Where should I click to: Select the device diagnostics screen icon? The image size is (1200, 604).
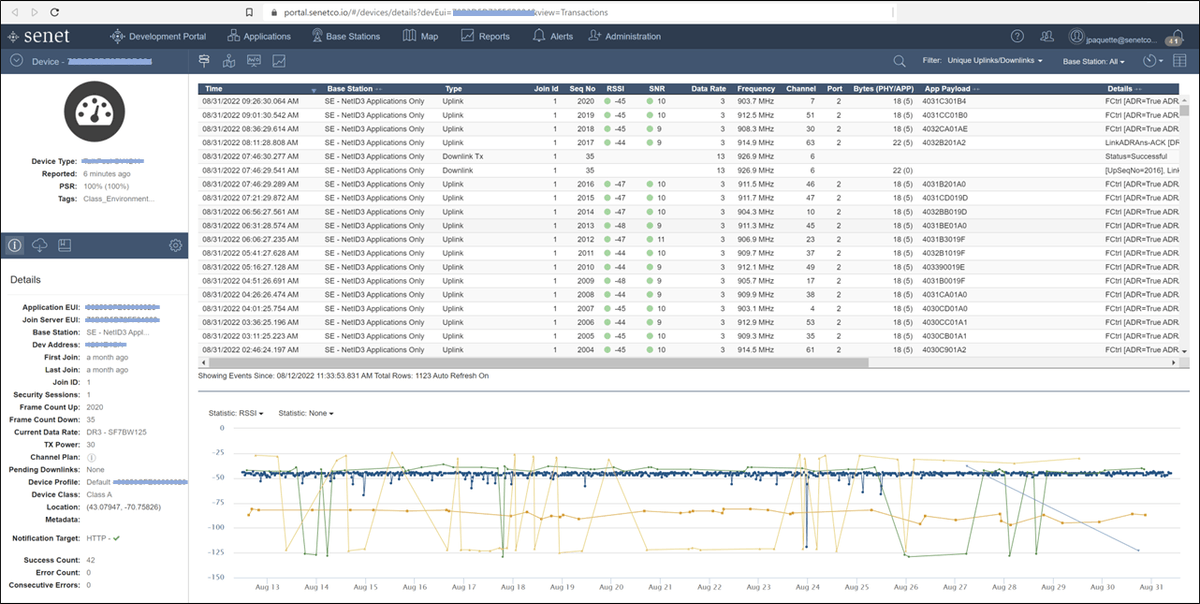pyautogui.click(x=254, y=61)
